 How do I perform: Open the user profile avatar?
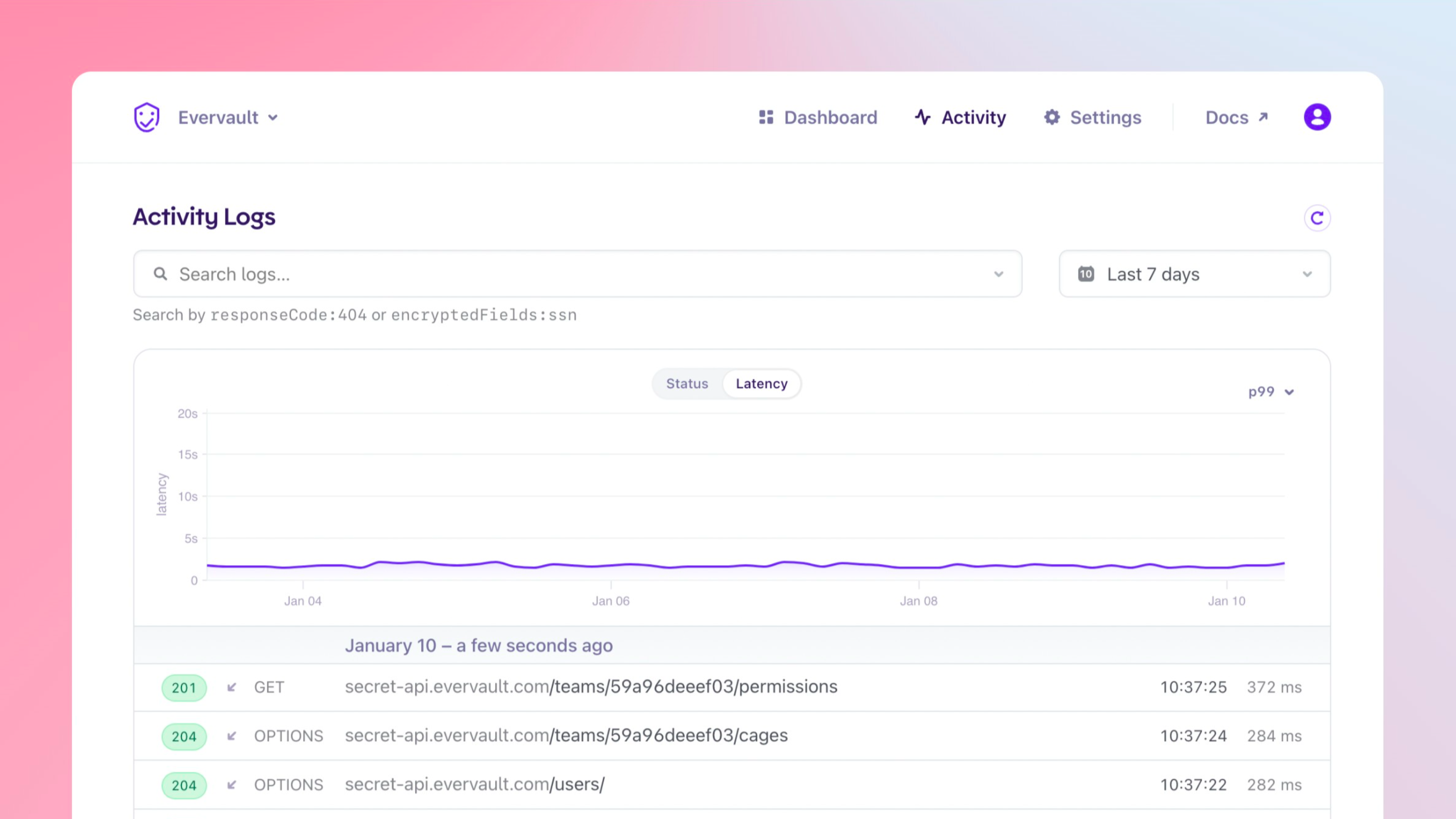tap(1317, 117)
